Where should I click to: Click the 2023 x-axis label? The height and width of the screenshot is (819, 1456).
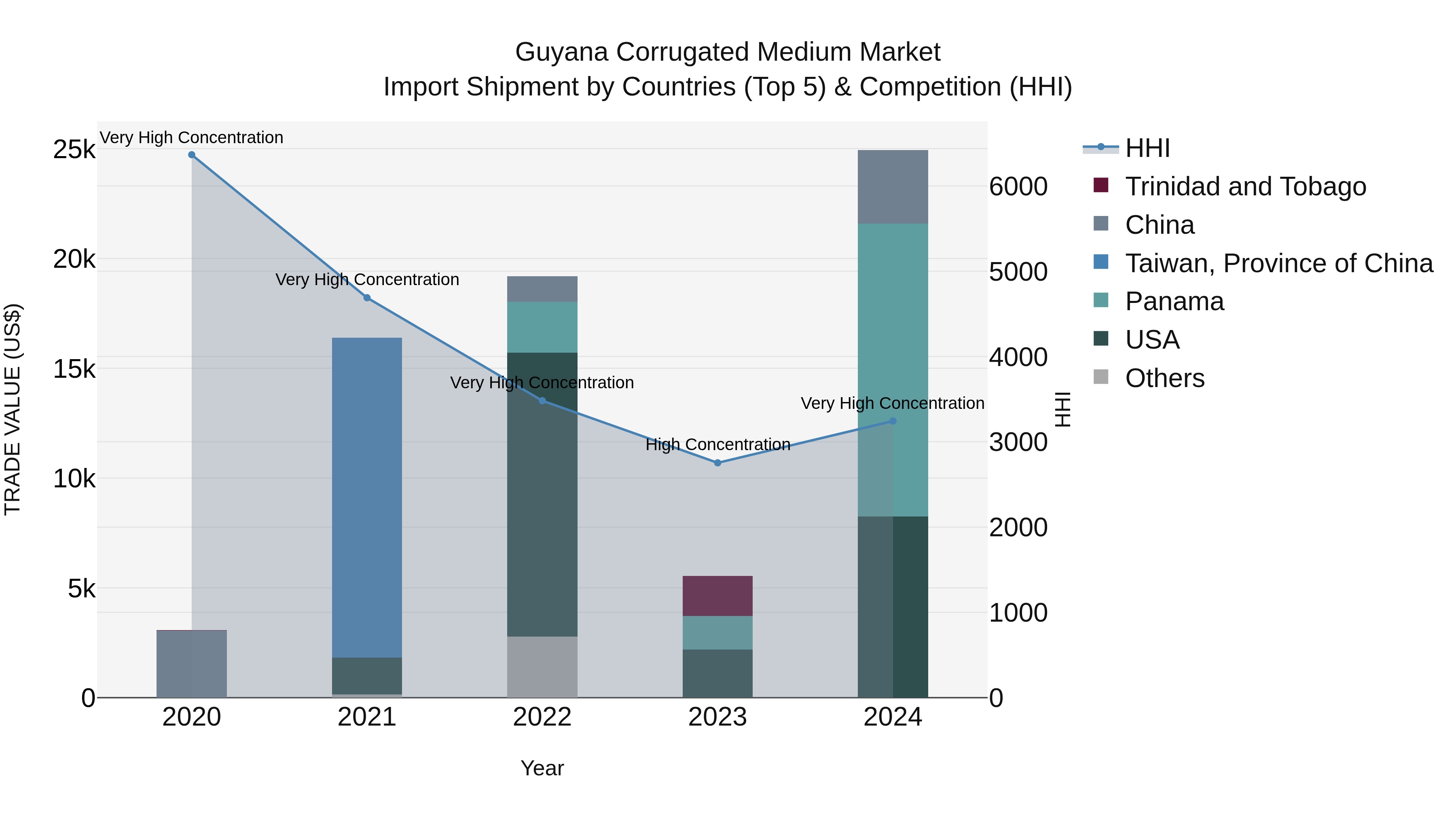[718, 717]
